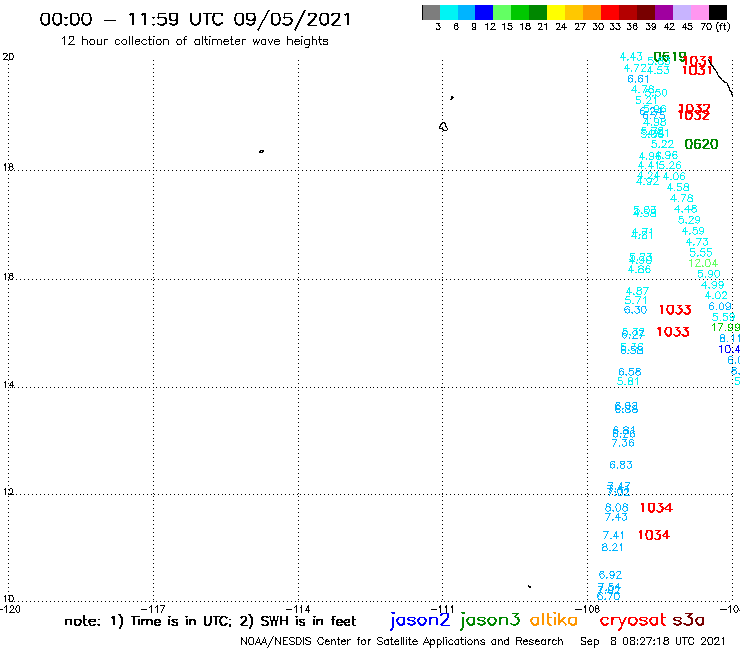Click the longitude axis label '-114'
The width and height of the screenshot is (740, 650).
click(x=298, y=609)
